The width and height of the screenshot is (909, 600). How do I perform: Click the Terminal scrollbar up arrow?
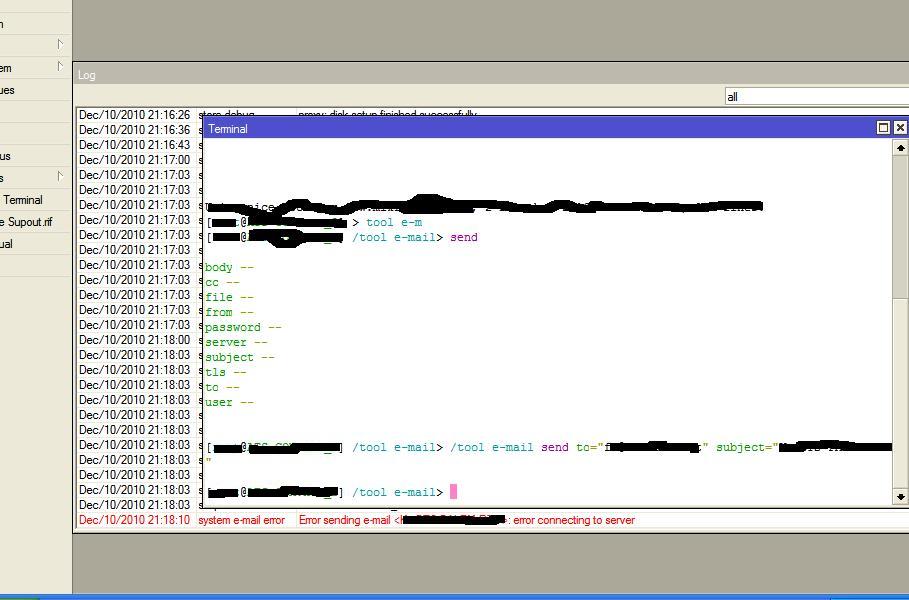click(900, 148)
